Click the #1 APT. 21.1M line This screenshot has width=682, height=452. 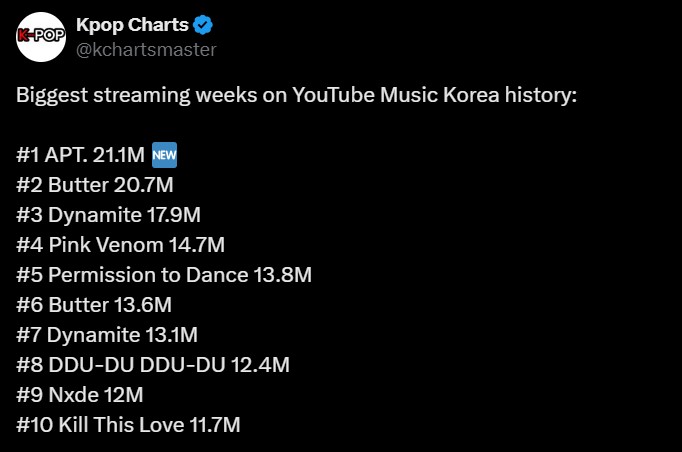click(97, 155)
